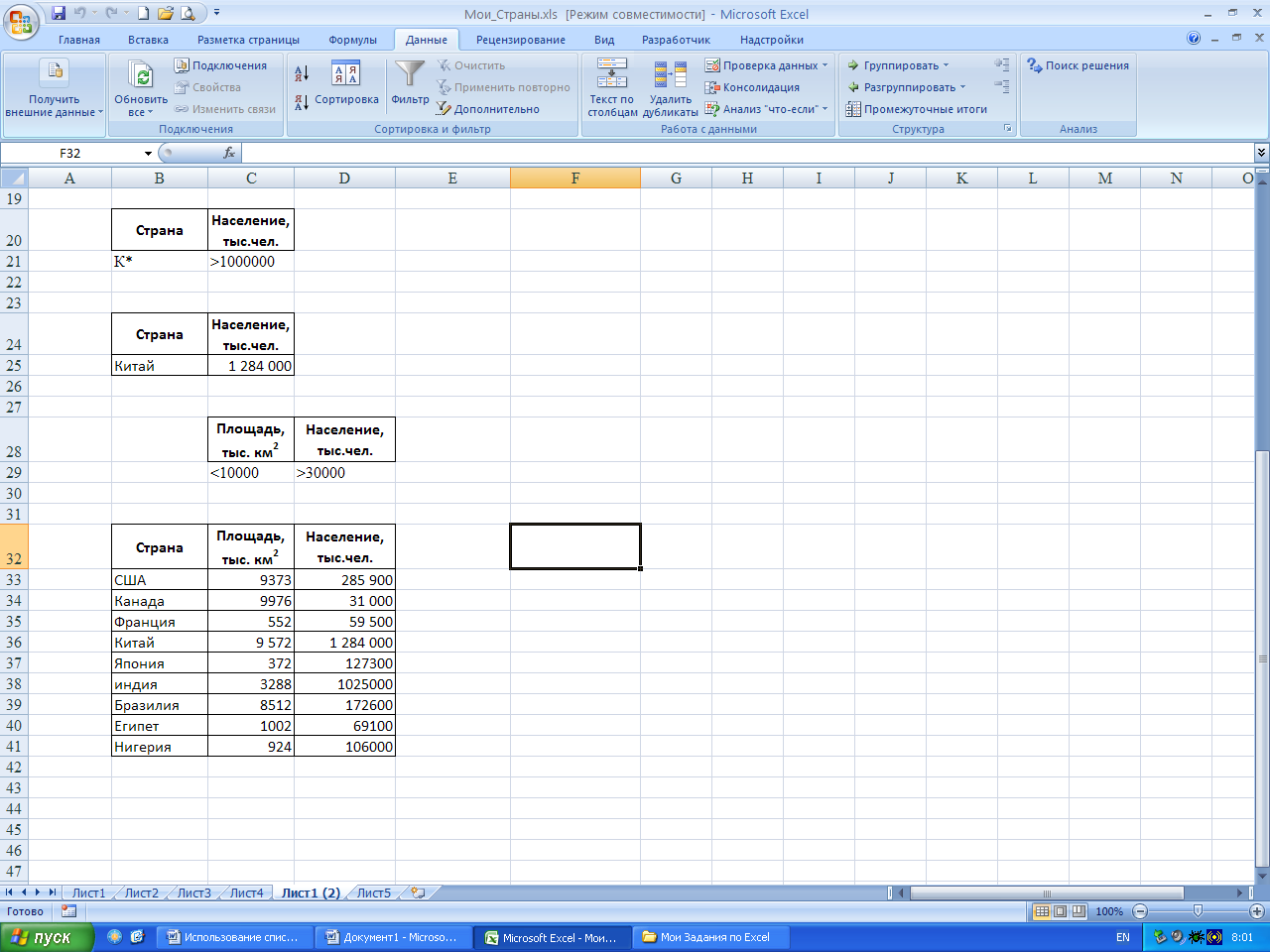1270x952 pixels.
Task: Zoom in with the plus button
Action: pos(1257,910)
